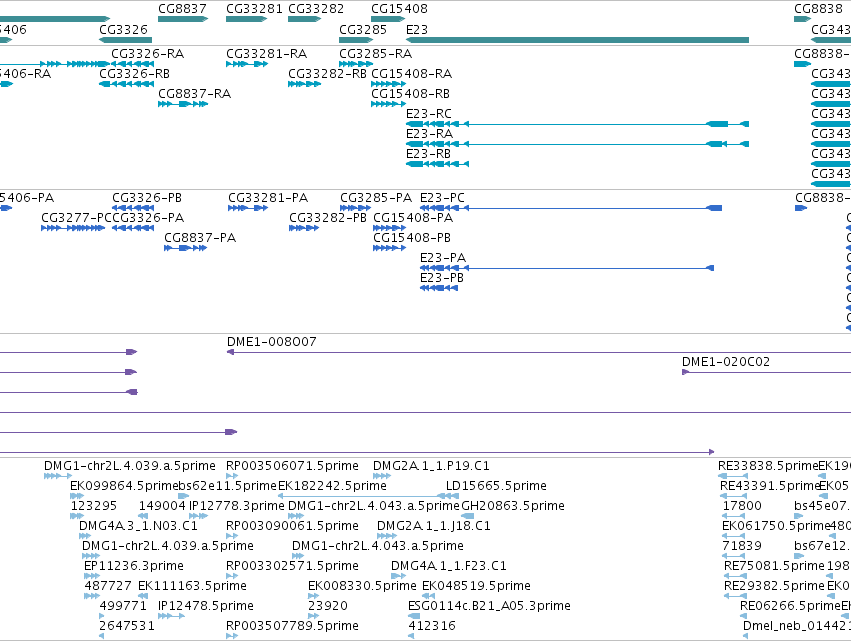
Task: Click EST IP12478.5prime
Action: pyautogui.click(x=172, y=617)
